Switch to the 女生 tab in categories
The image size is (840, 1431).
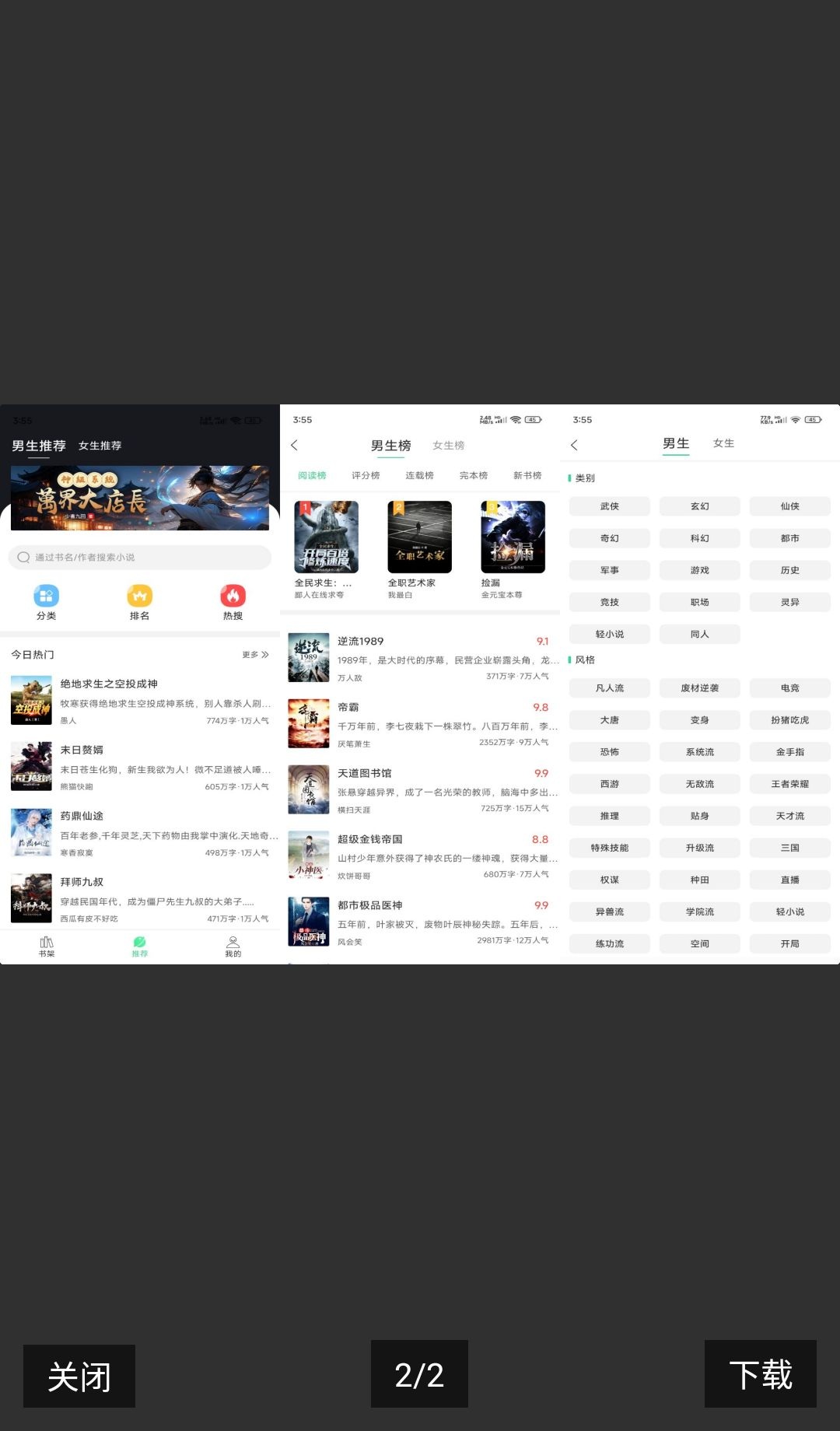(723, 443)
